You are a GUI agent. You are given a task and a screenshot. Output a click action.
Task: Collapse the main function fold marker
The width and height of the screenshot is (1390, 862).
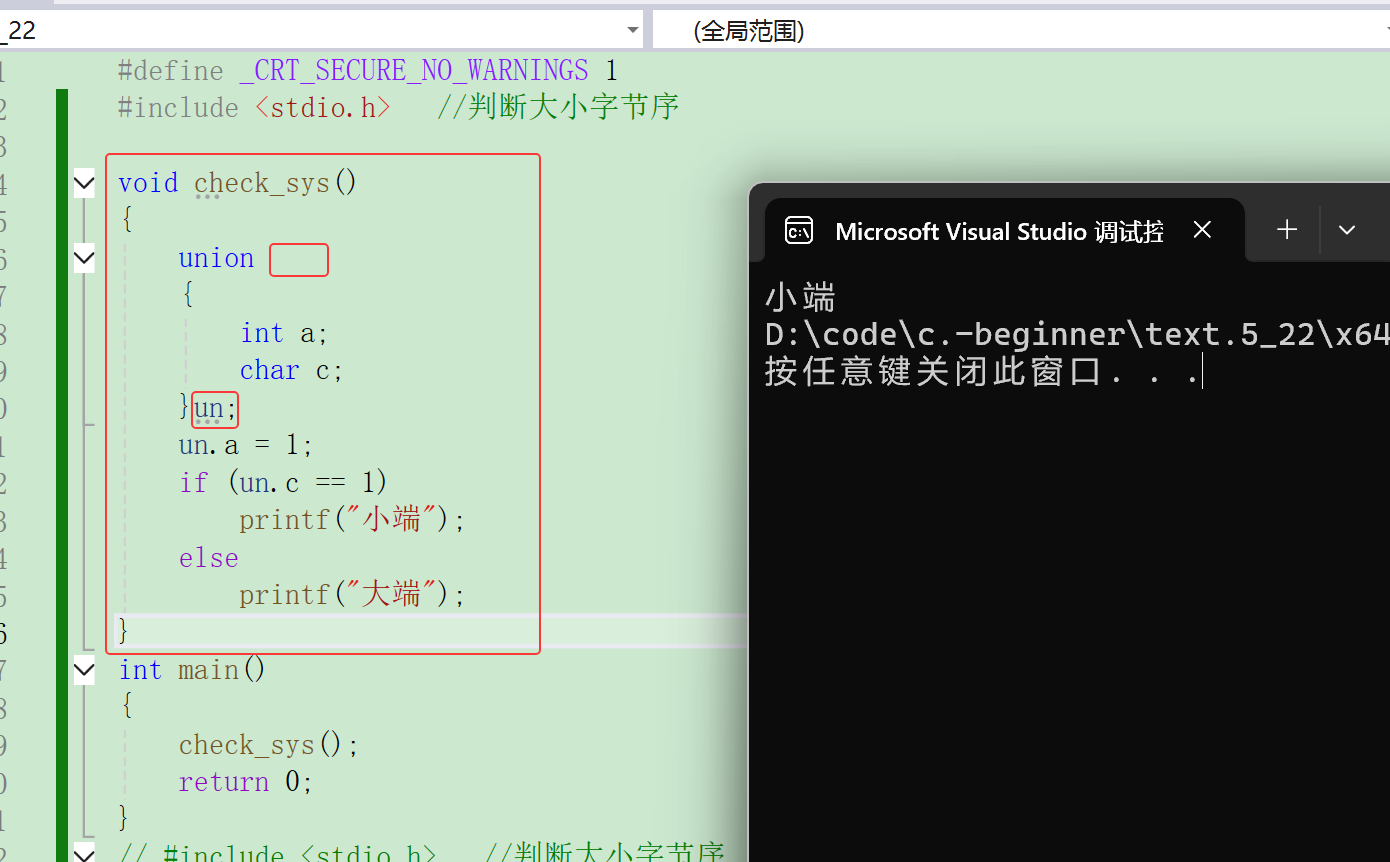[x=84, y=670]
